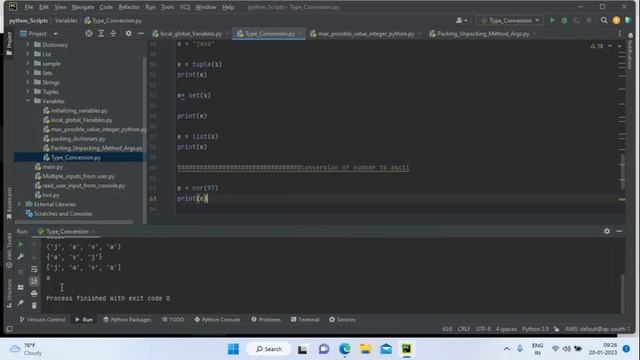
Task: Open Search Everywhere magnifier icon
Action: point(604,20)
